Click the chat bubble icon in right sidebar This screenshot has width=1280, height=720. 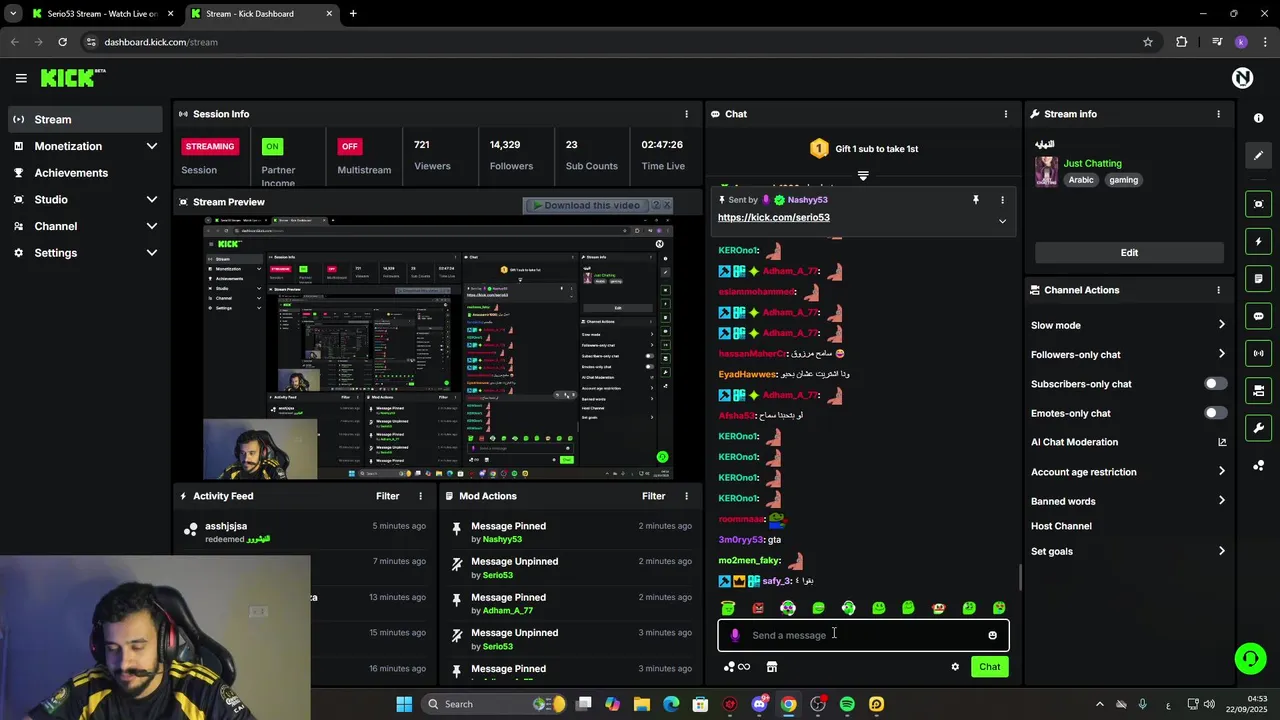click(1258, 316)
